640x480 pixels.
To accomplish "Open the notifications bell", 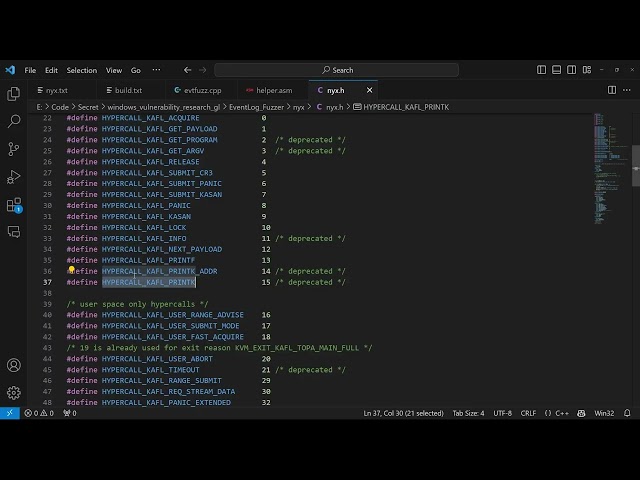I will click(627, 413).
